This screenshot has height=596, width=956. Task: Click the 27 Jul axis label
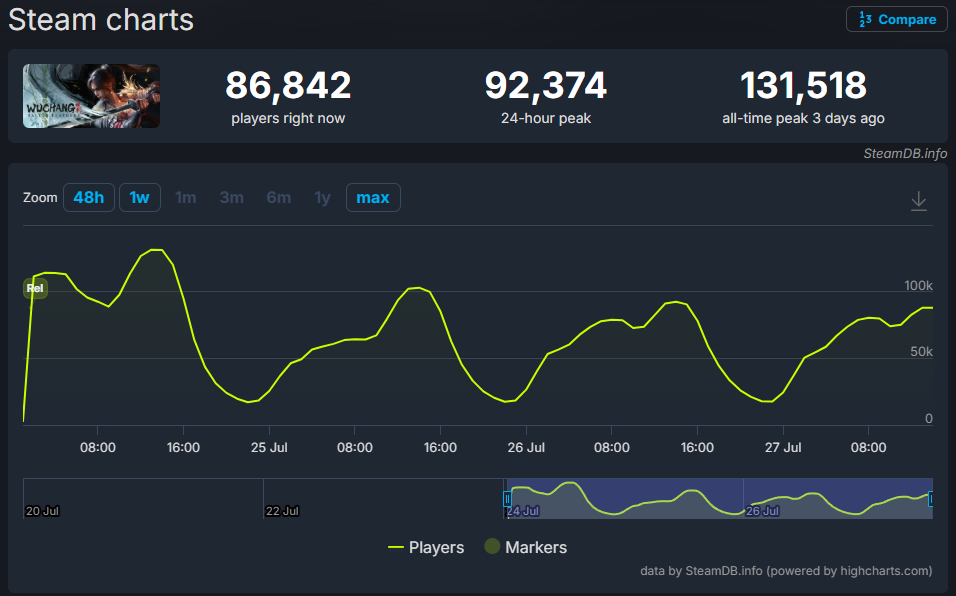coord(783,447)
